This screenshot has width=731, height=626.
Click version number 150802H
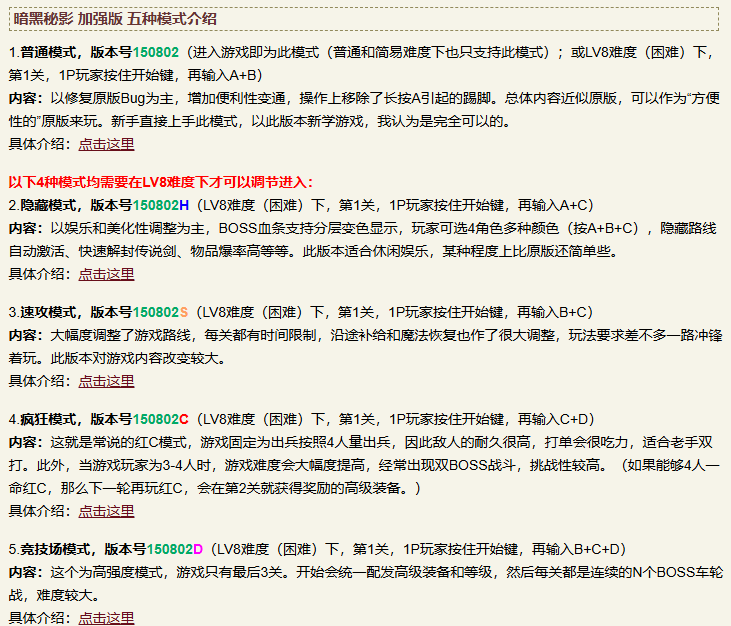[161, 205]
